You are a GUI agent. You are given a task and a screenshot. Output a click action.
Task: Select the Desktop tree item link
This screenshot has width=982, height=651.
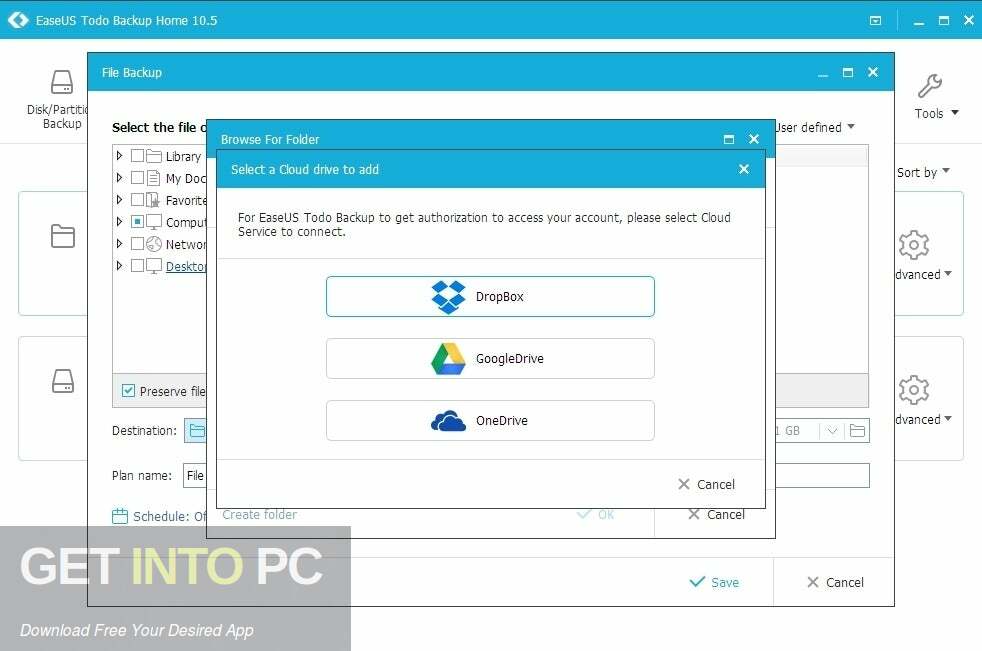185,266
